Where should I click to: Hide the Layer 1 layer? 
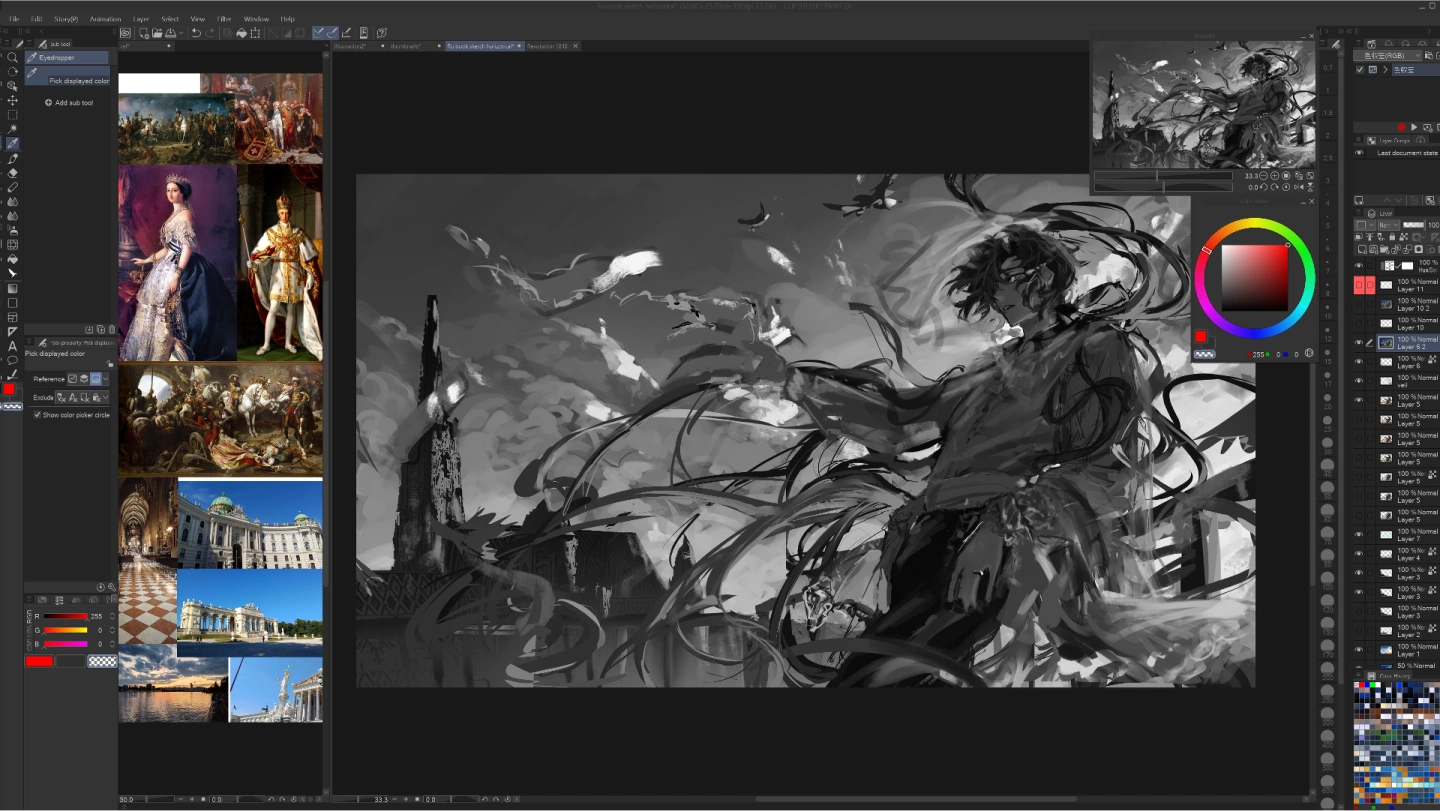[x=1359, y=649]
